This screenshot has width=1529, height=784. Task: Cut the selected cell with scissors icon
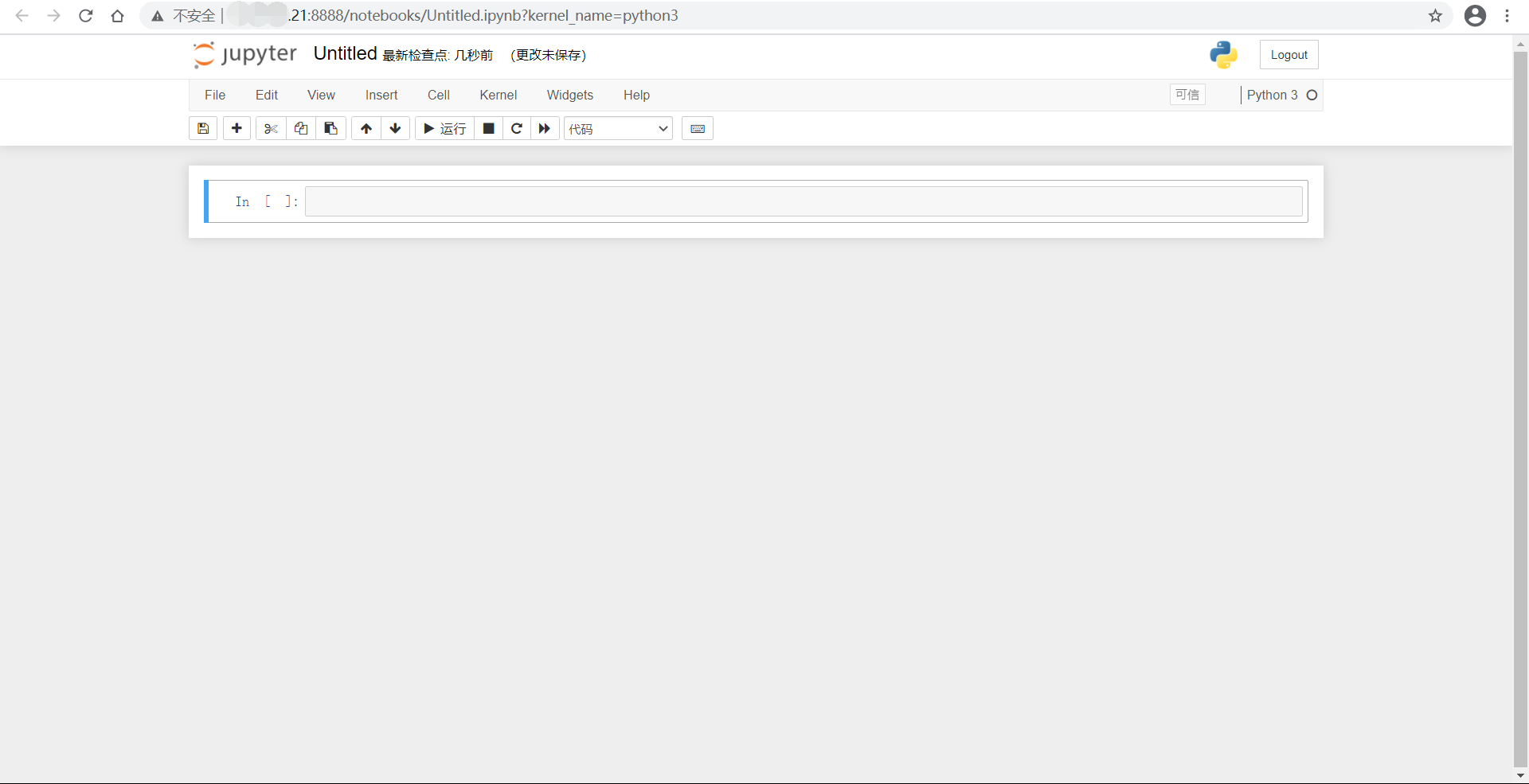270,128
